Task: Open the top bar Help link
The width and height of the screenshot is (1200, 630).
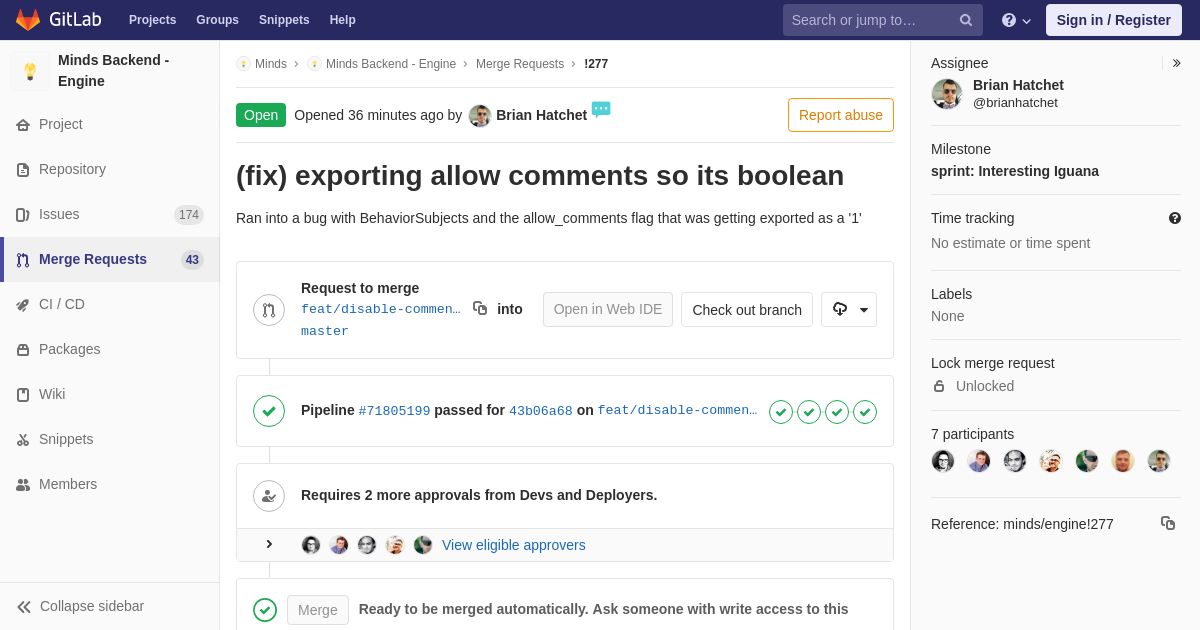Action: (x=343, y=20)
